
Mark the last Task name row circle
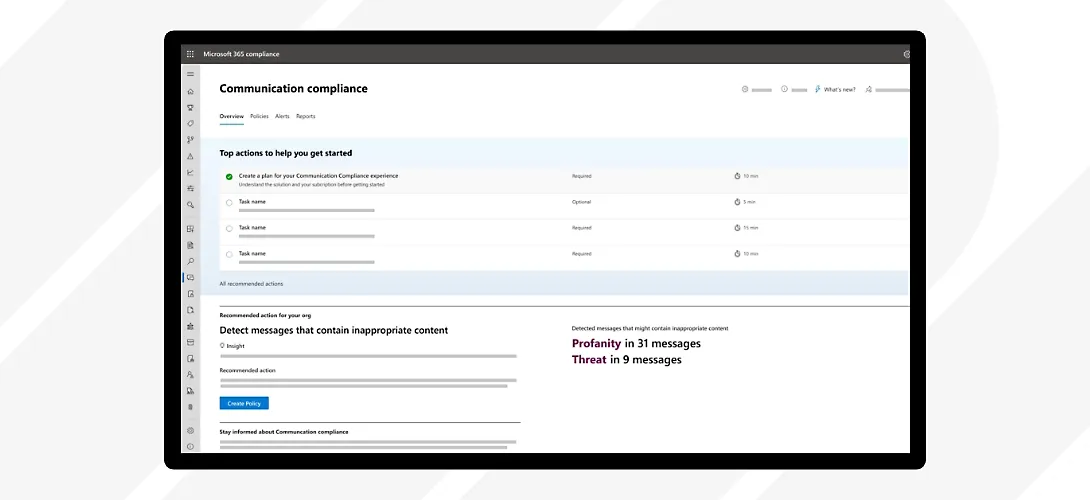pyautogui.click(x=229, y=255)
